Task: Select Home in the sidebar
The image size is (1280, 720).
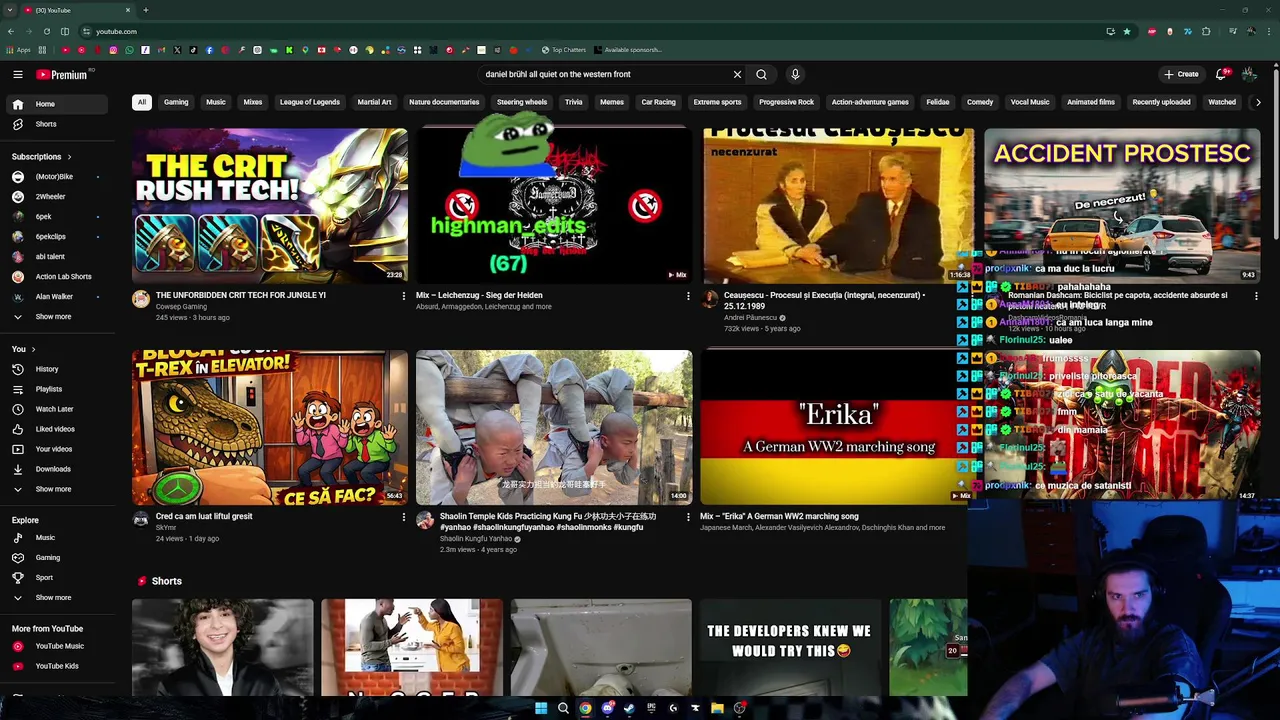Action: click(58, 104)
